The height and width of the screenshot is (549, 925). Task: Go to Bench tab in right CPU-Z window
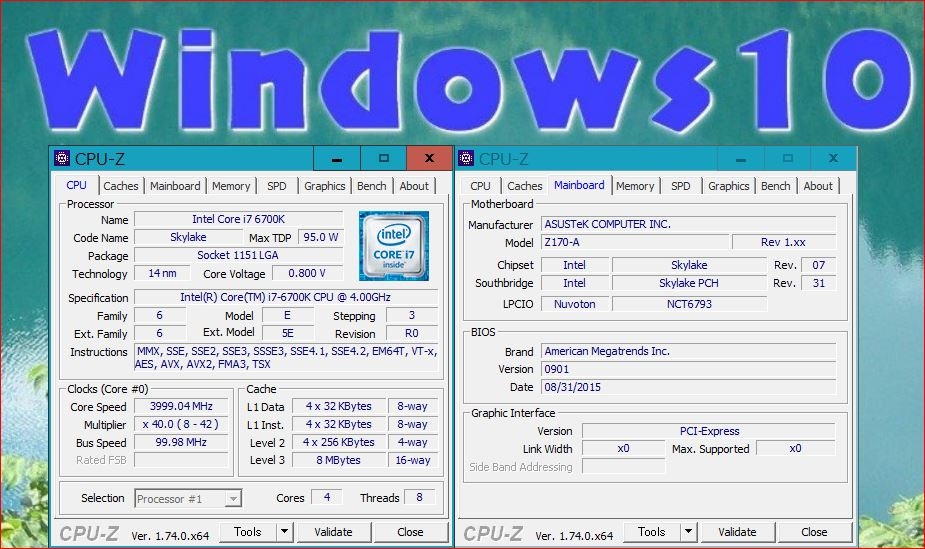click(x=776, y=186)
